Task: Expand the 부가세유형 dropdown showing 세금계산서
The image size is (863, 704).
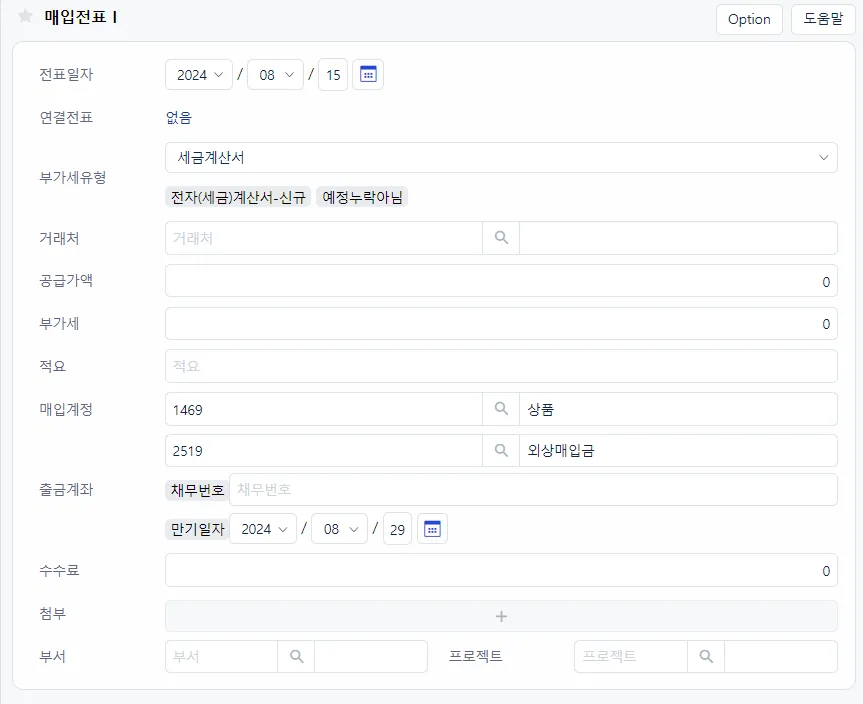Action: click(x=501, y=157)
